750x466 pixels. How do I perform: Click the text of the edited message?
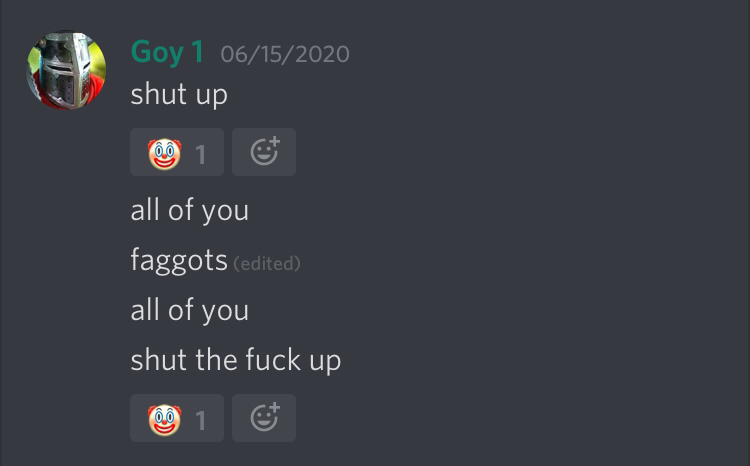pos(179,261)
